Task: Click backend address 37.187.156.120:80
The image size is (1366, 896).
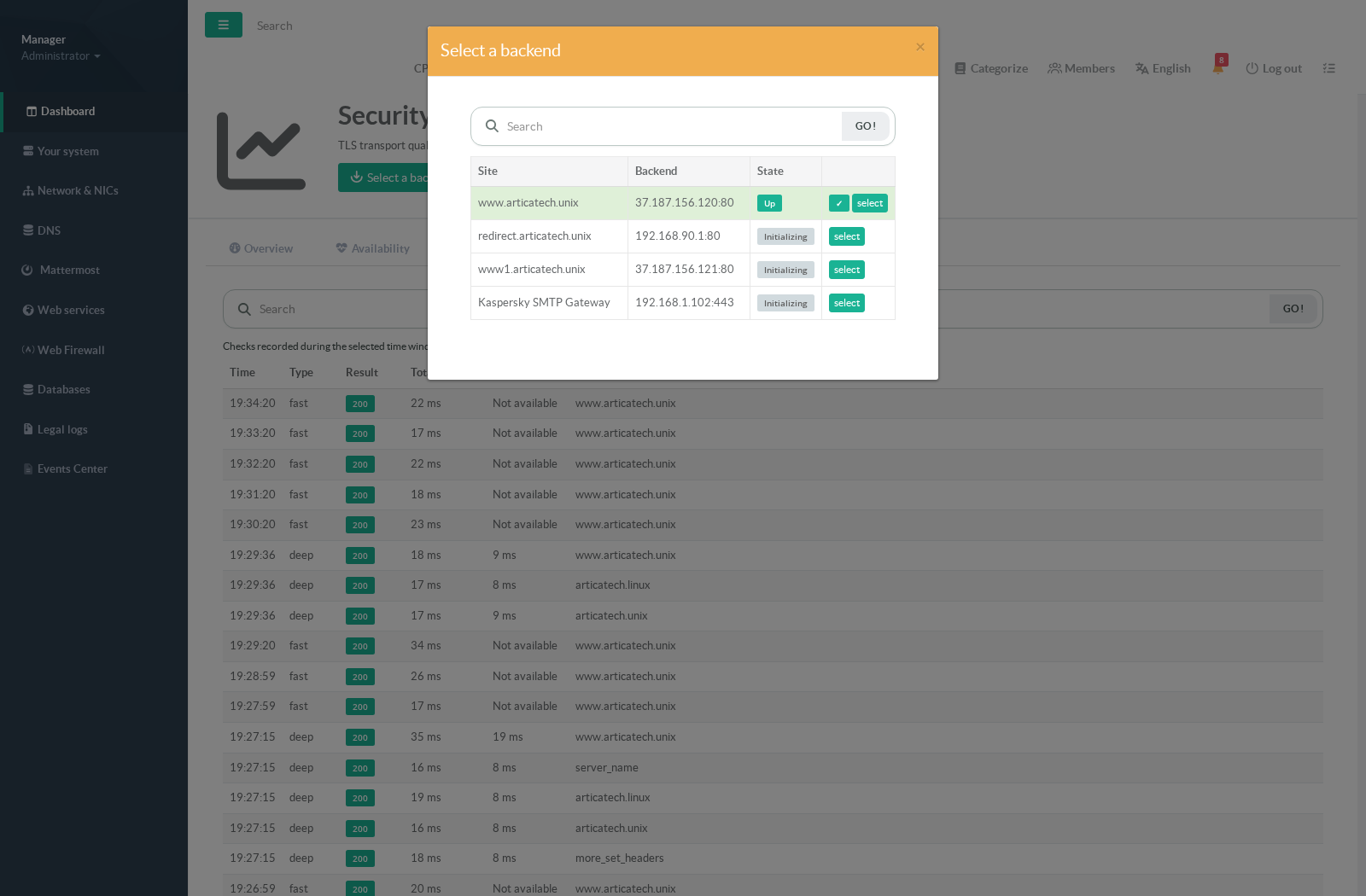Action: tap(684, 202)
